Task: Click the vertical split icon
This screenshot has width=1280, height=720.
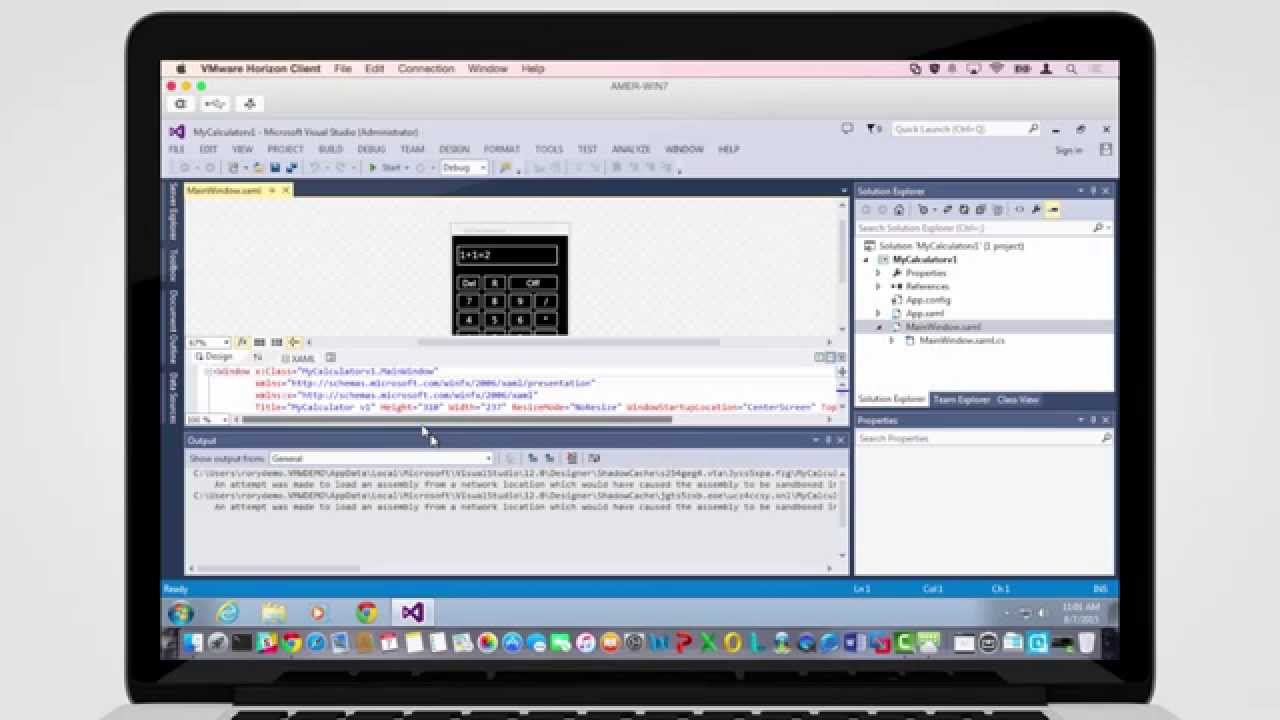Action: click(818, 357)
